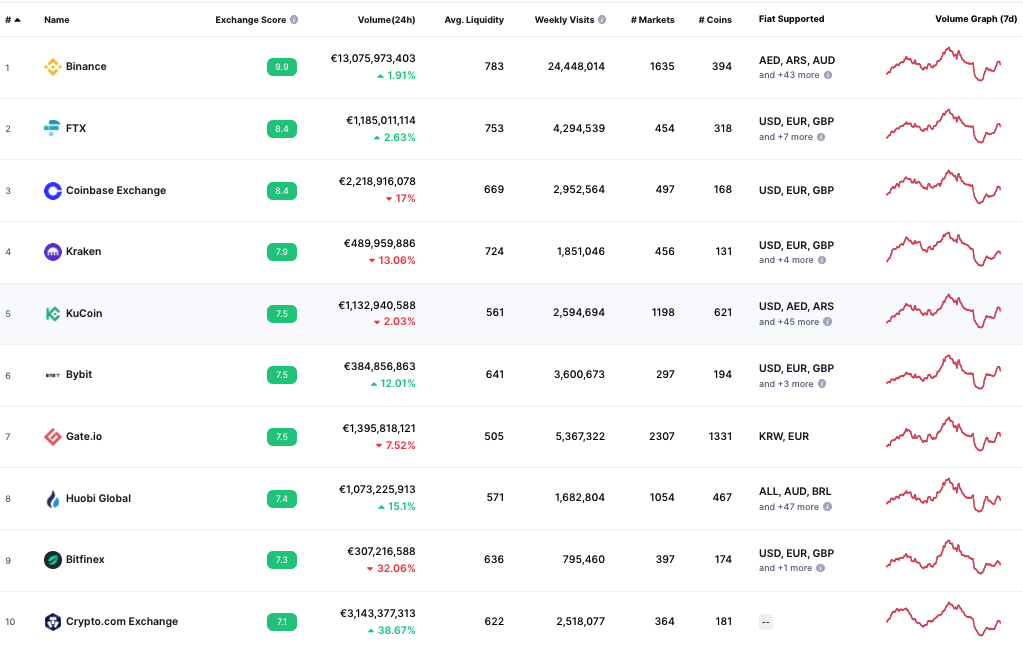Click Huobi fiat ALL, AUD, BRL
The width and height of the screenshot is (1023, 652).
795,491
